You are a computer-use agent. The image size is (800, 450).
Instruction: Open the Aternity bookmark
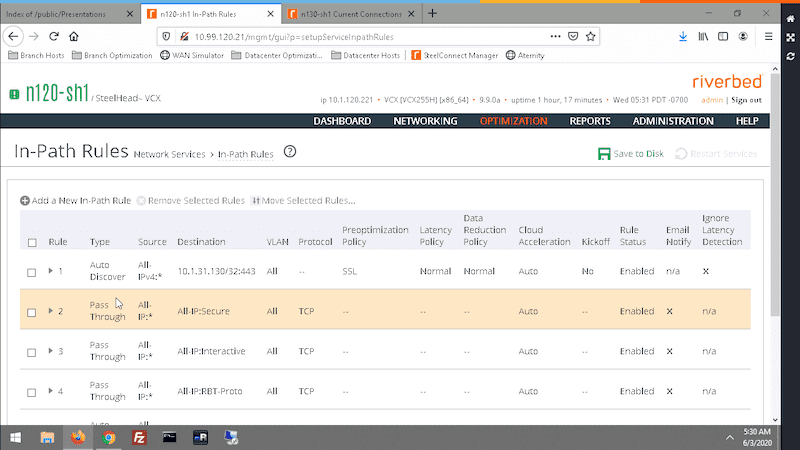525,55
